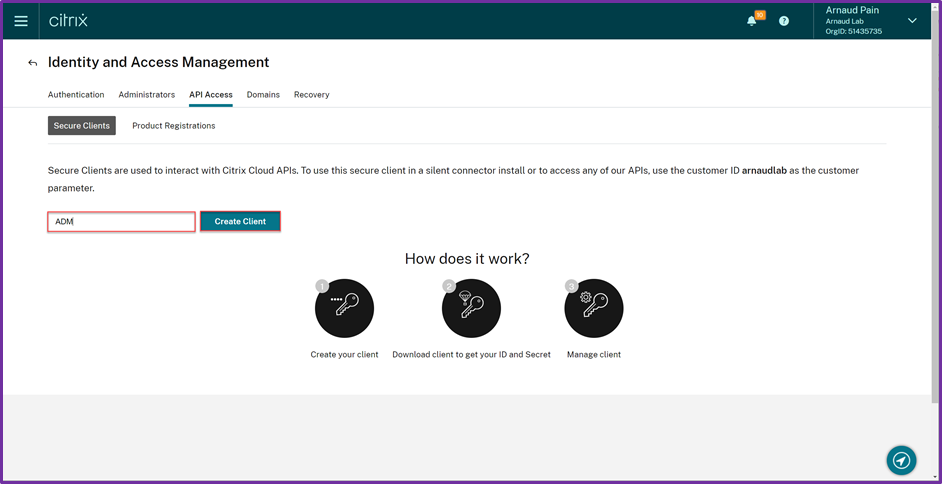Select the Secure Clients sub-tab

coord(82,126)
